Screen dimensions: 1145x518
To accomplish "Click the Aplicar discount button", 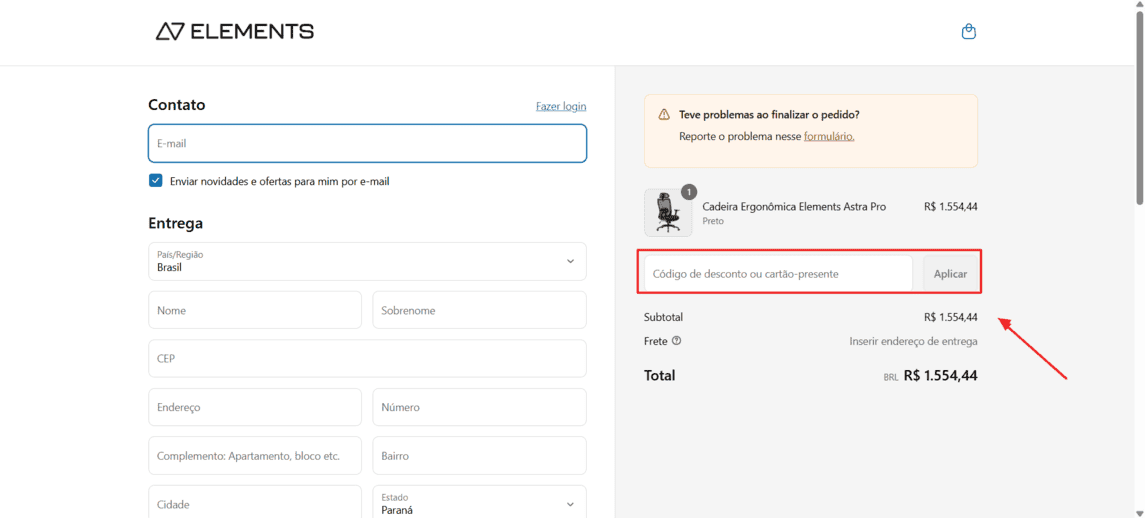I will click(x=950, y=274).
